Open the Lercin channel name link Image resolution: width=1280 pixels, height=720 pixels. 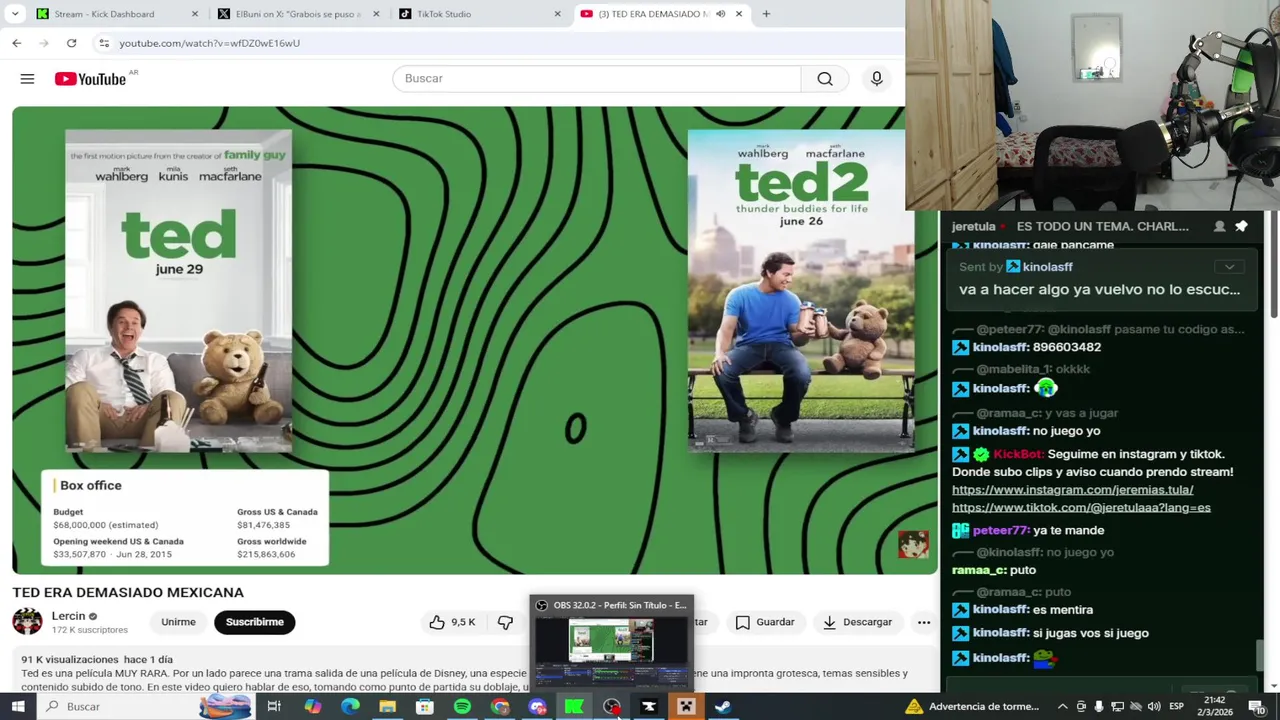pos(69,616)
